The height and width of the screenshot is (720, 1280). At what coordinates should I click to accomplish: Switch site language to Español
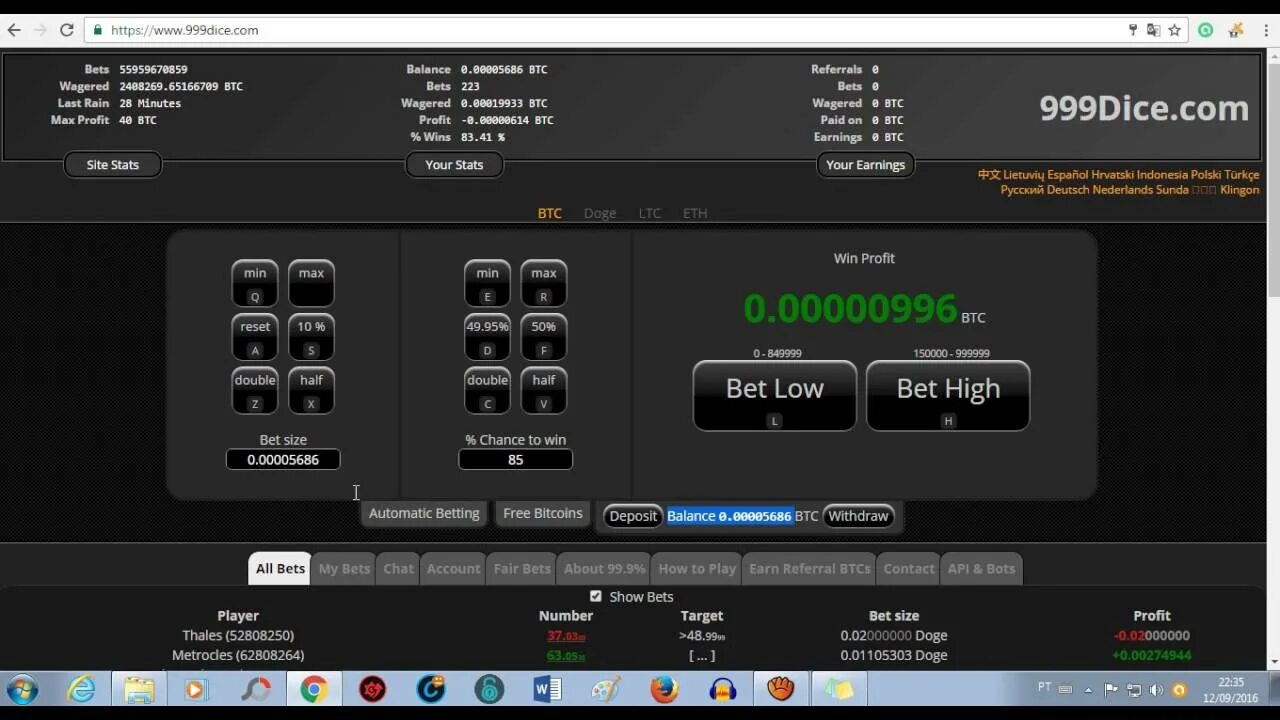1066,175
